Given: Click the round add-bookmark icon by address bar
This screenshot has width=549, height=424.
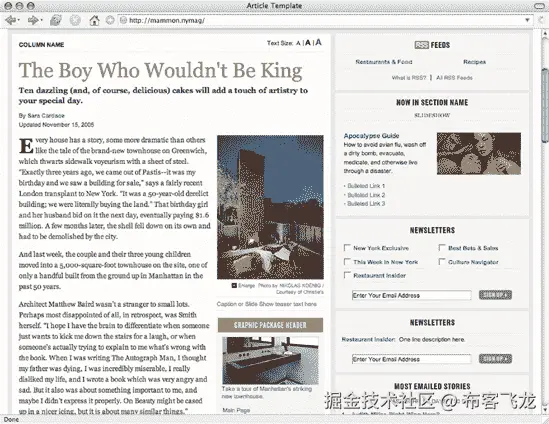Looking at the screenshot, I should pos(110,20).
